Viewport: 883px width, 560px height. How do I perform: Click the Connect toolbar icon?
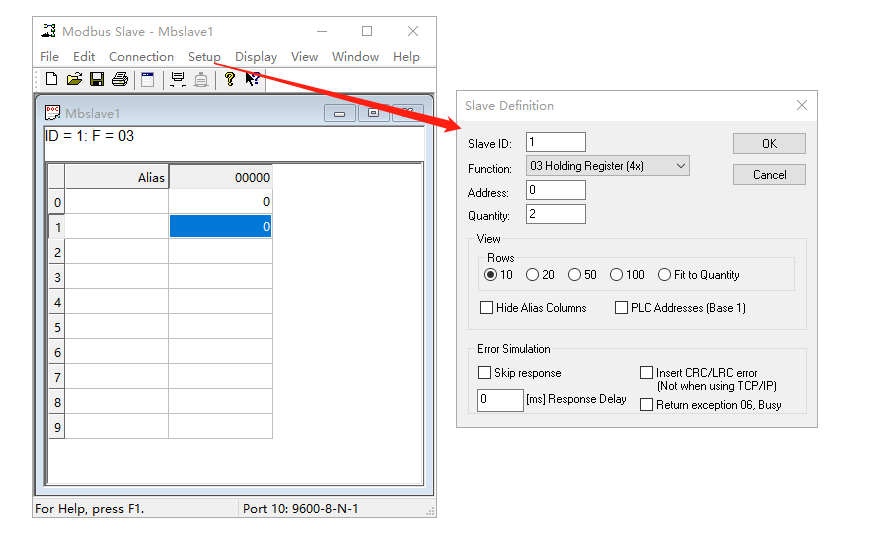178,79
